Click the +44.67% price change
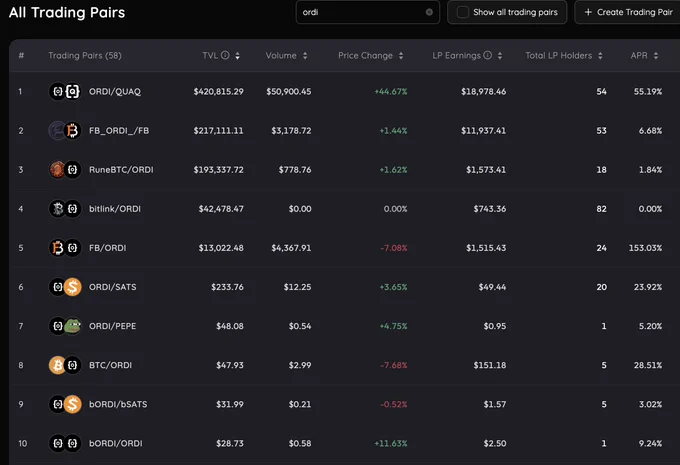The image size is (680, 465). pyautogui.click(x=391, y=92)
